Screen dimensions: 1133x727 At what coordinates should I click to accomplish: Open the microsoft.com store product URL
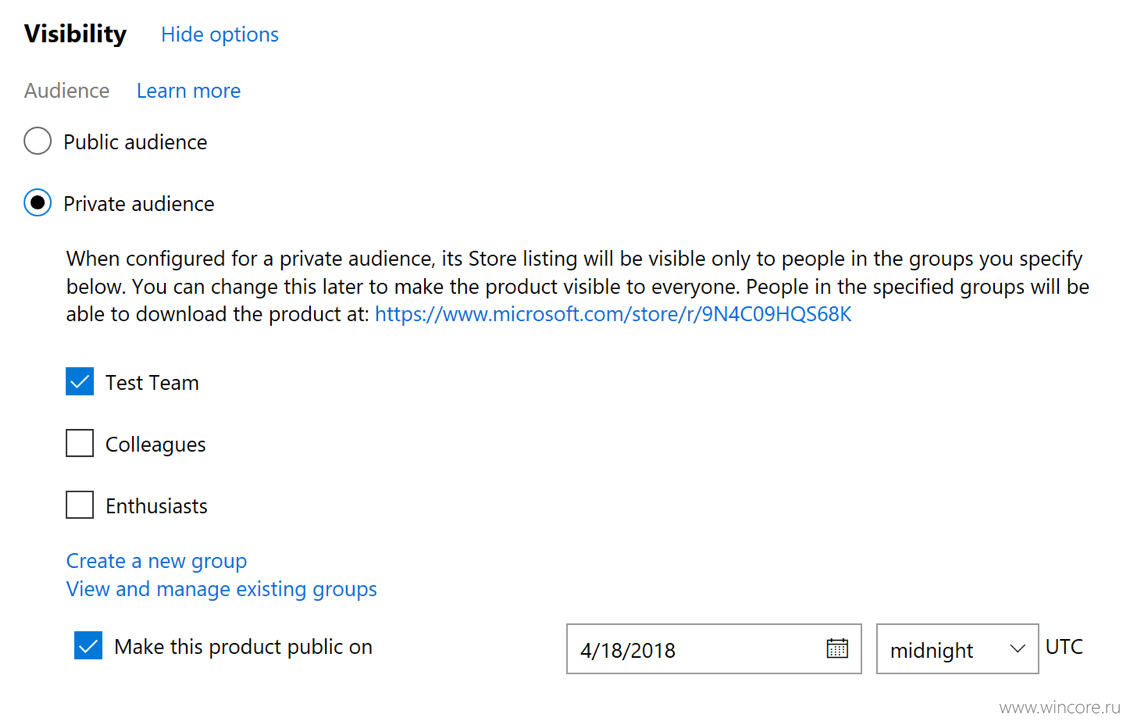point(613,314)
